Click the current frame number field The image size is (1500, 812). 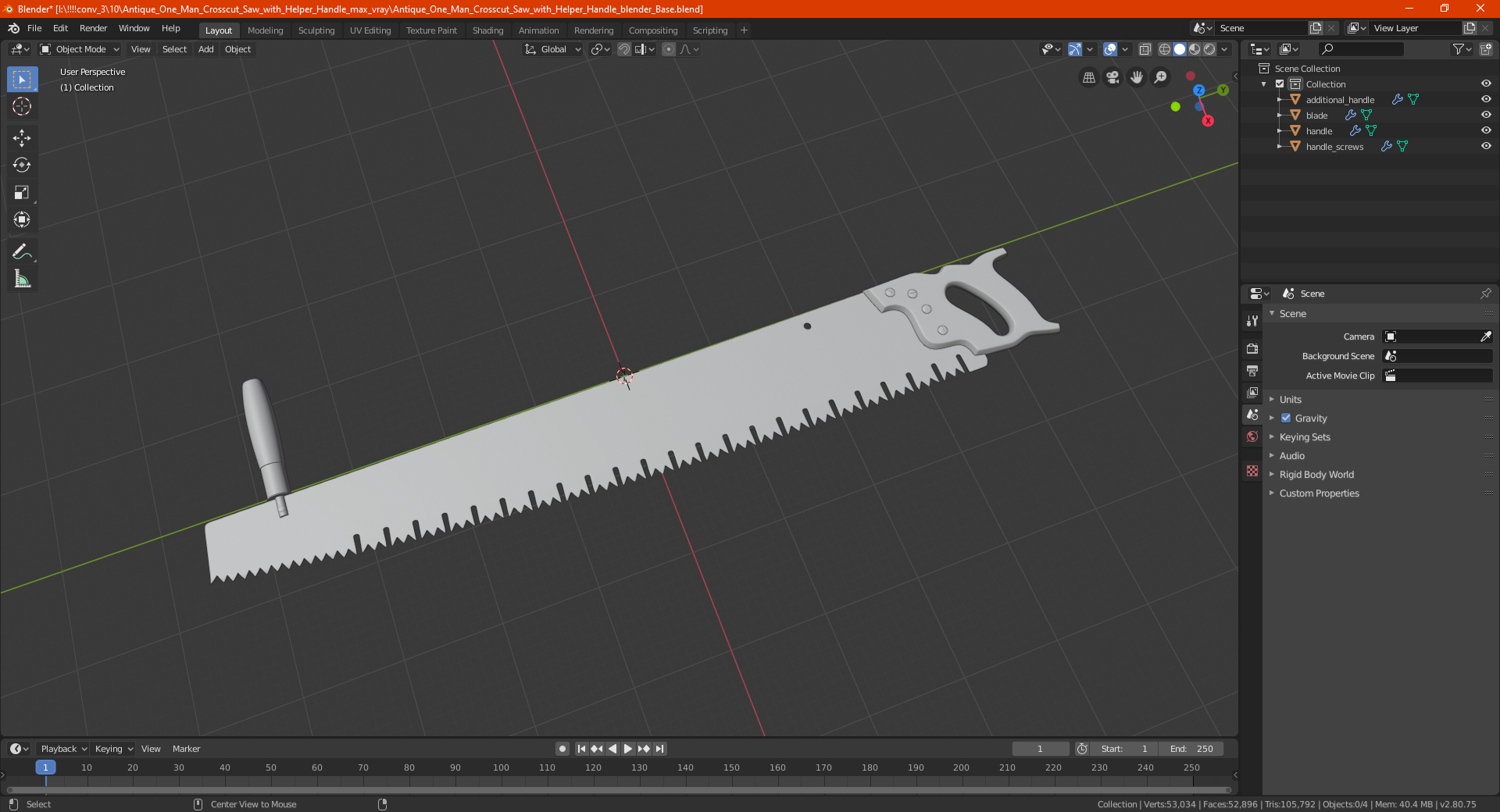[1040, 749]
